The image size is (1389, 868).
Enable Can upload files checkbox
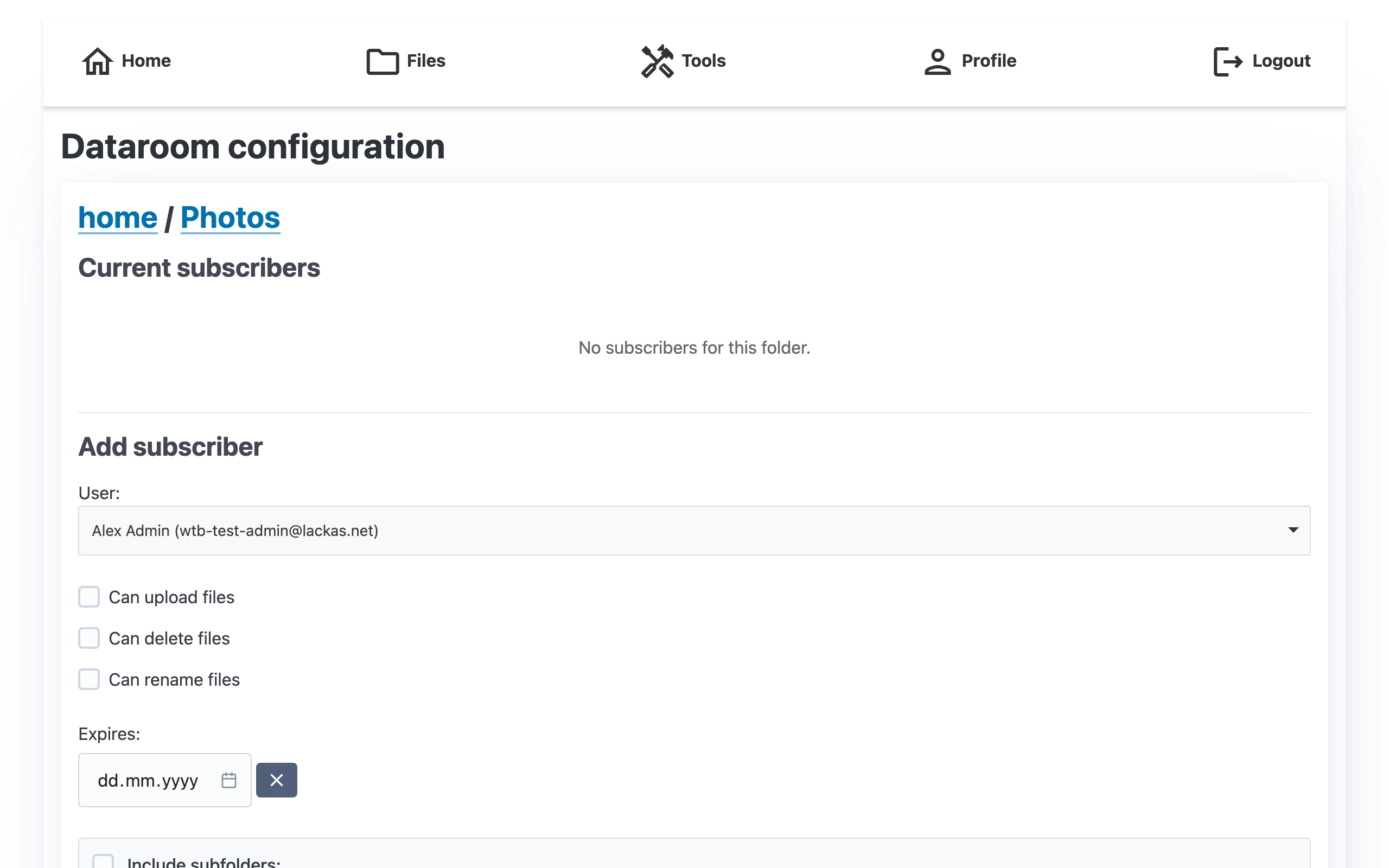(89, 597)
